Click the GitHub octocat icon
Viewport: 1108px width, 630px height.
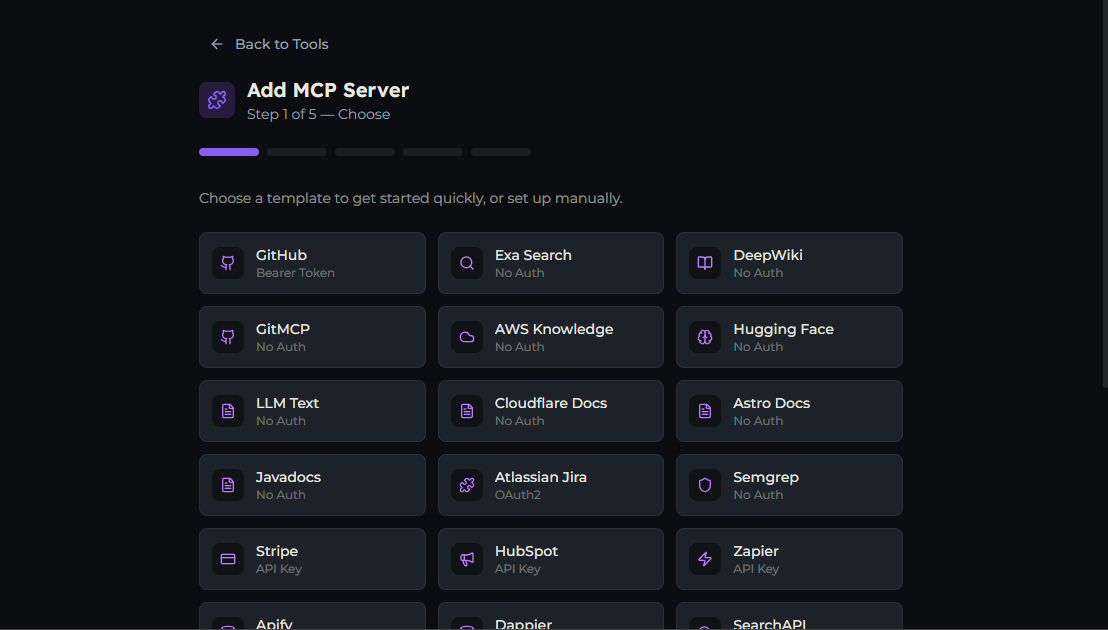coord(228,263)
